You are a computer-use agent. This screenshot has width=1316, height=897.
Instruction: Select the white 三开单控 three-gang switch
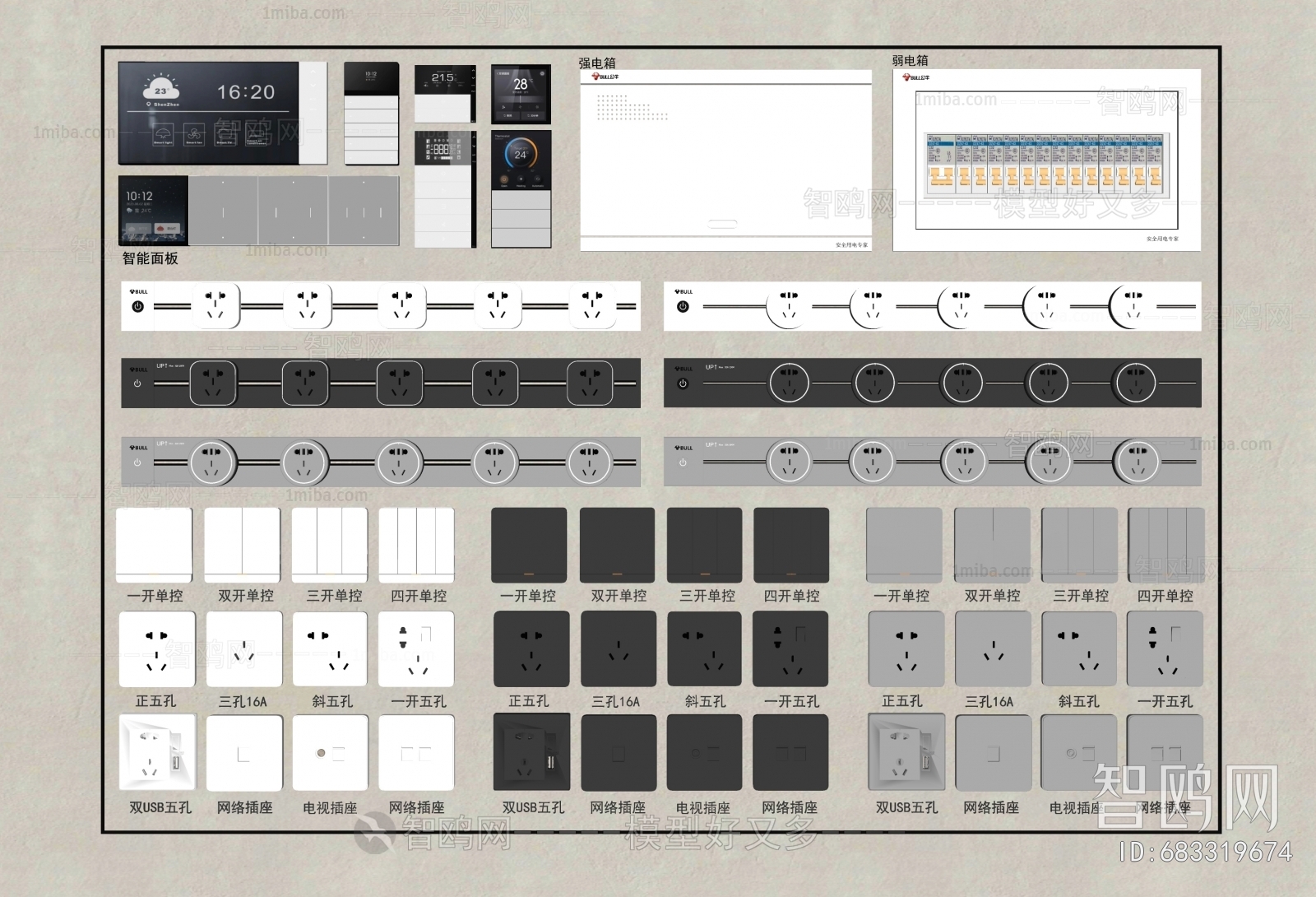[x=330, y=545]
